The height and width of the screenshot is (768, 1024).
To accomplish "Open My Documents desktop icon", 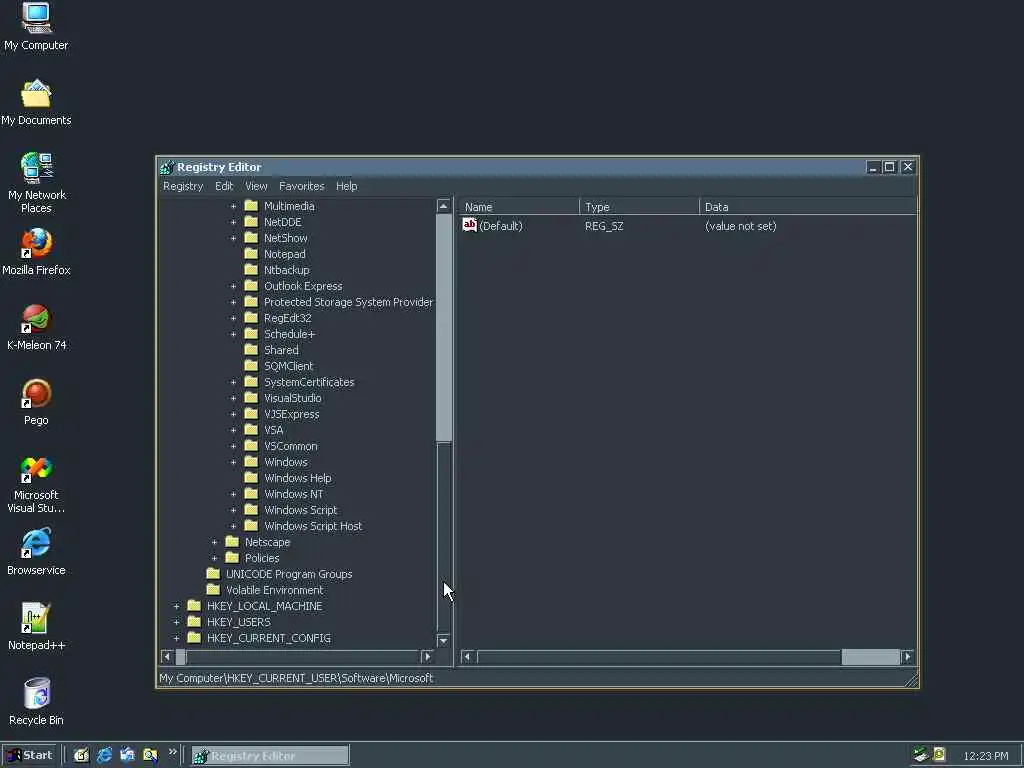I will (x=36, y=103).
